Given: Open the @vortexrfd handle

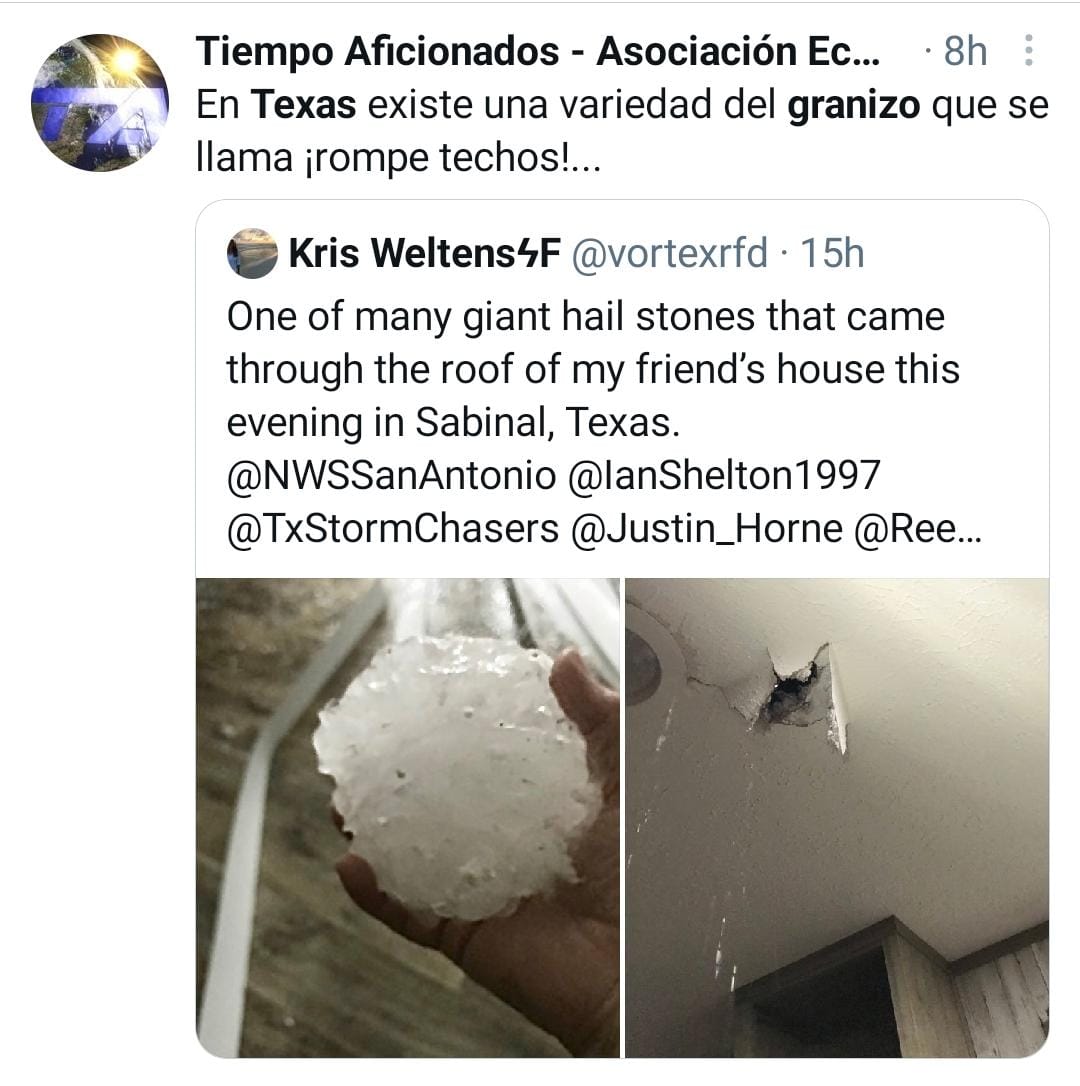Looking at the screenshot, I should point(670,253).
